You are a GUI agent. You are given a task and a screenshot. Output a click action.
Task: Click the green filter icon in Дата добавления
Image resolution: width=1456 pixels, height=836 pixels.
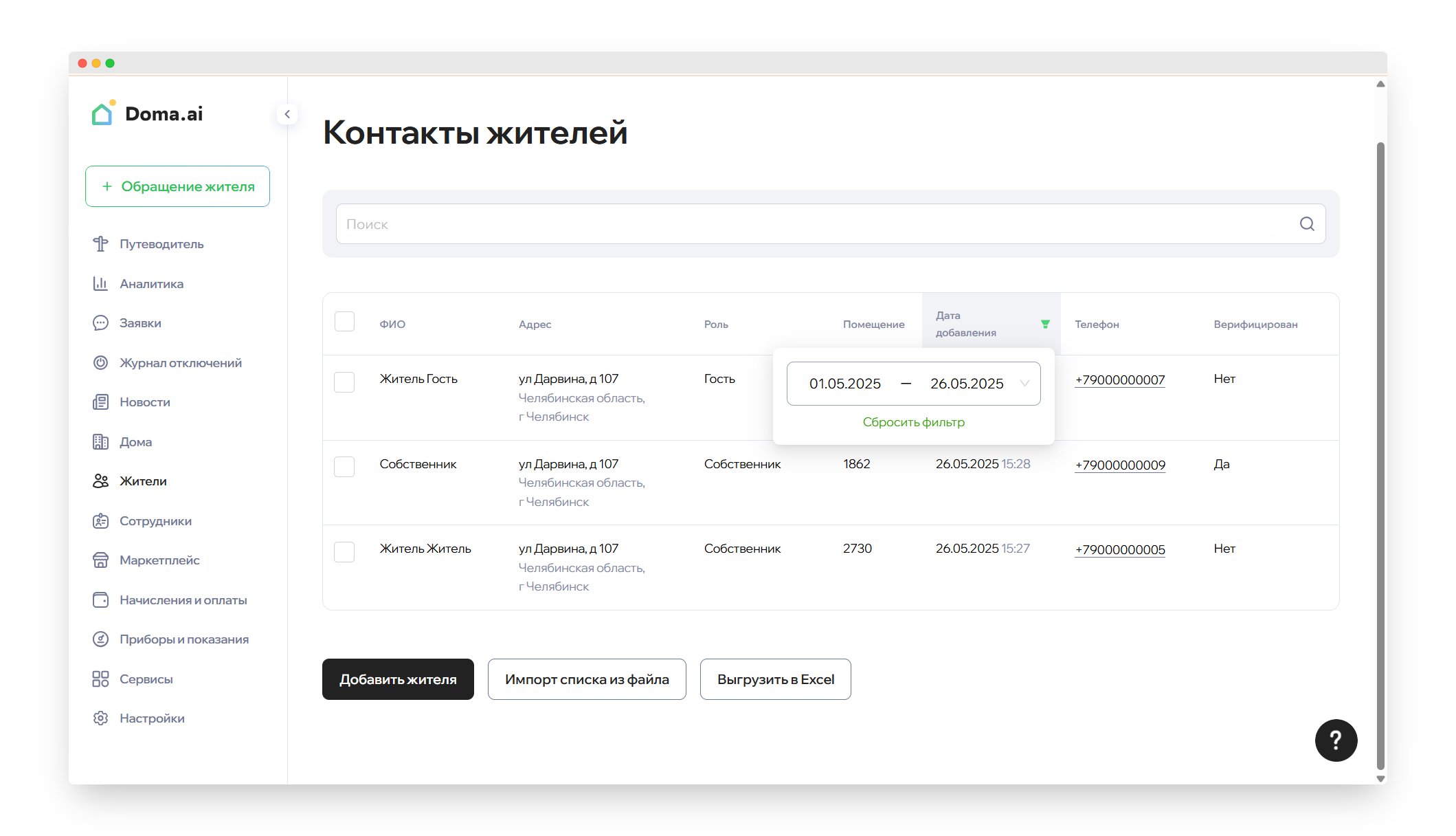pyautogui.click(x=1044, y=324)
